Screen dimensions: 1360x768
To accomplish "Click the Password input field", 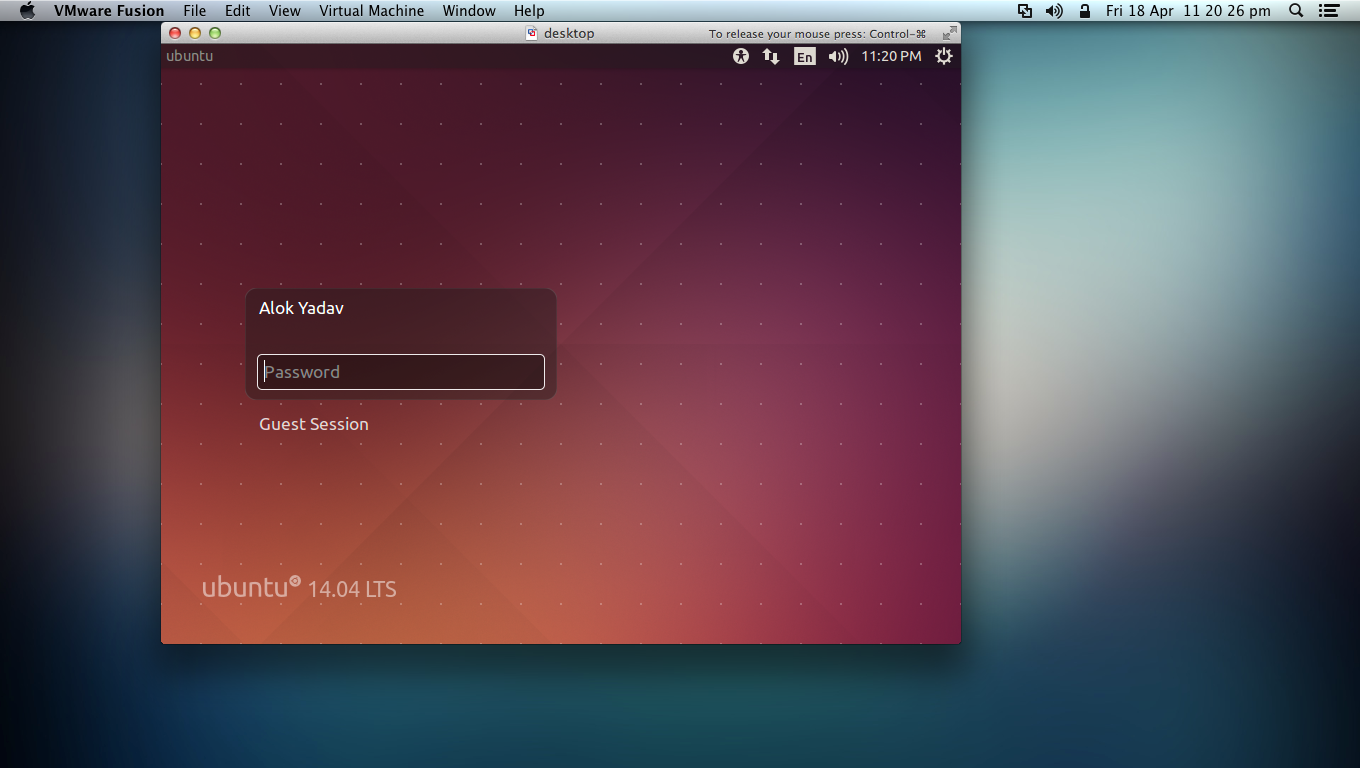I will pyautogui.click(x=400, y=372).
